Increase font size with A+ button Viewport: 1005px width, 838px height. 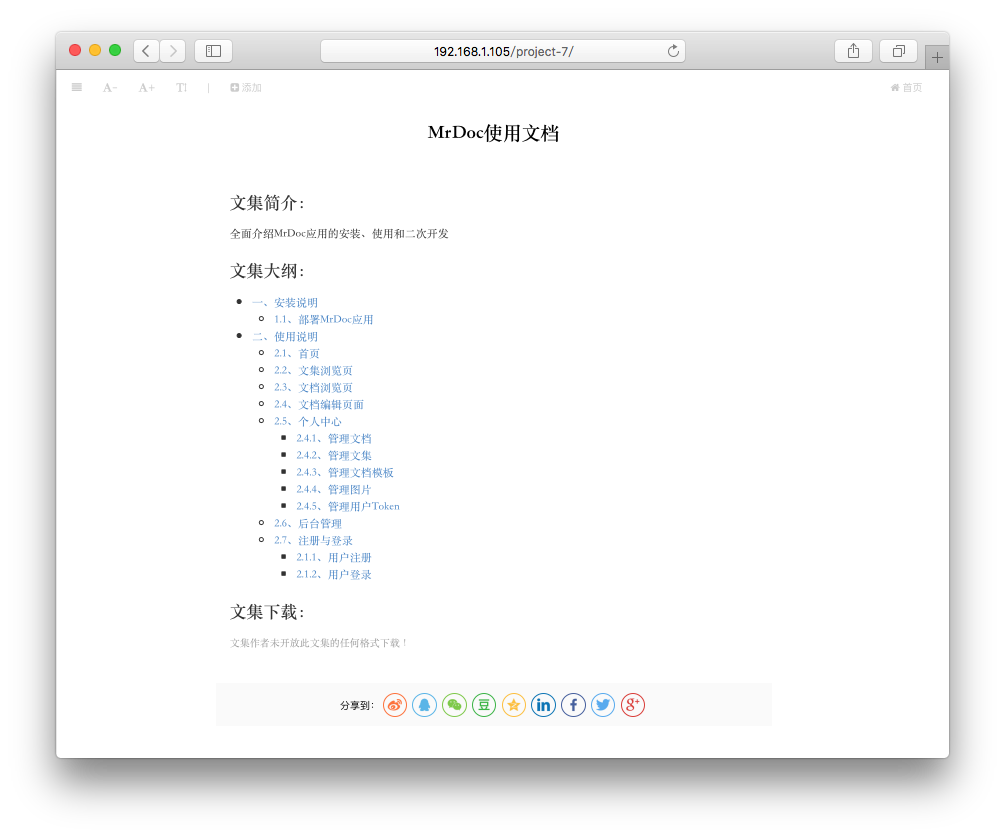pyautogui.click(x=146, y=88)
